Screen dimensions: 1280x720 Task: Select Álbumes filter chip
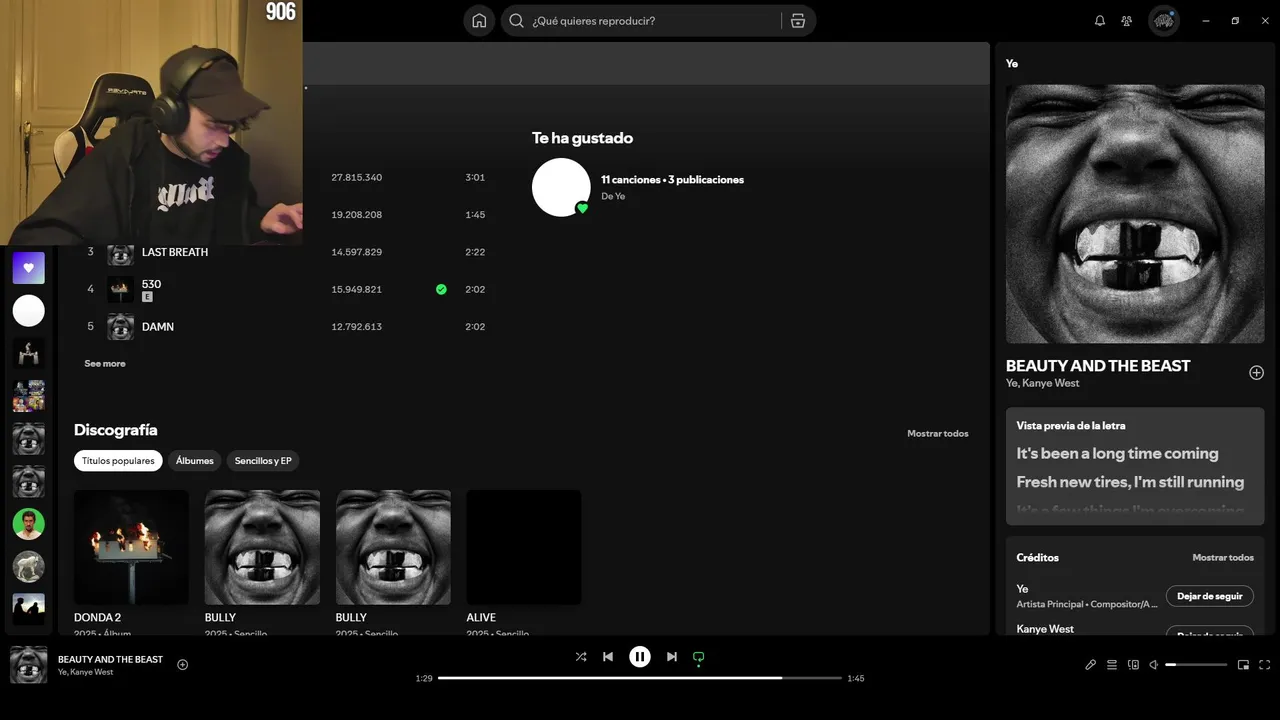click(195, 461)
